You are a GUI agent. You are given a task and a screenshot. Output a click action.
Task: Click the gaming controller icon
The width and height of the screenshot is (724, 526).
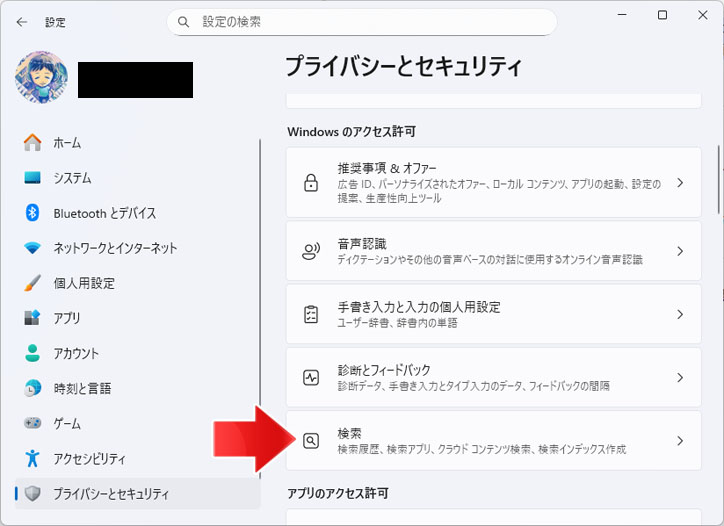point(33,423)
